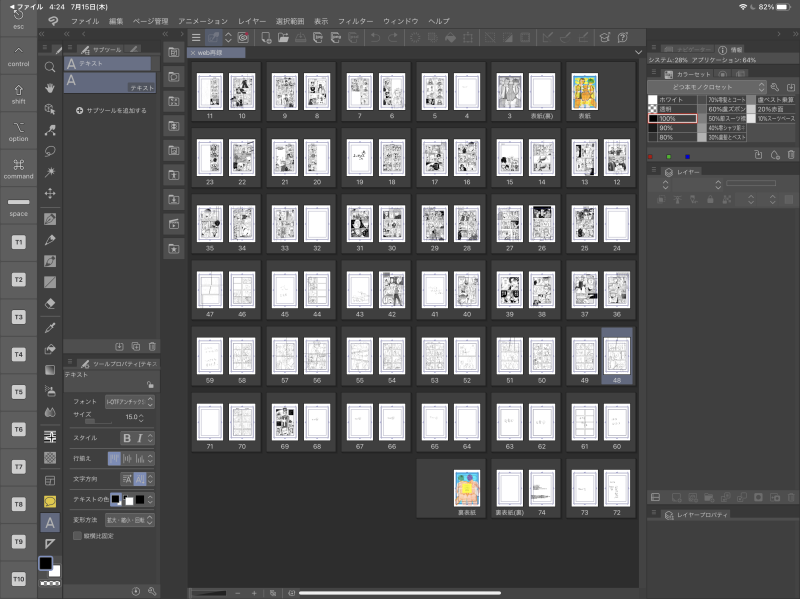Expand the 行揃え justify options arrows
Screen dimensions: 800x599
[150, 459]
